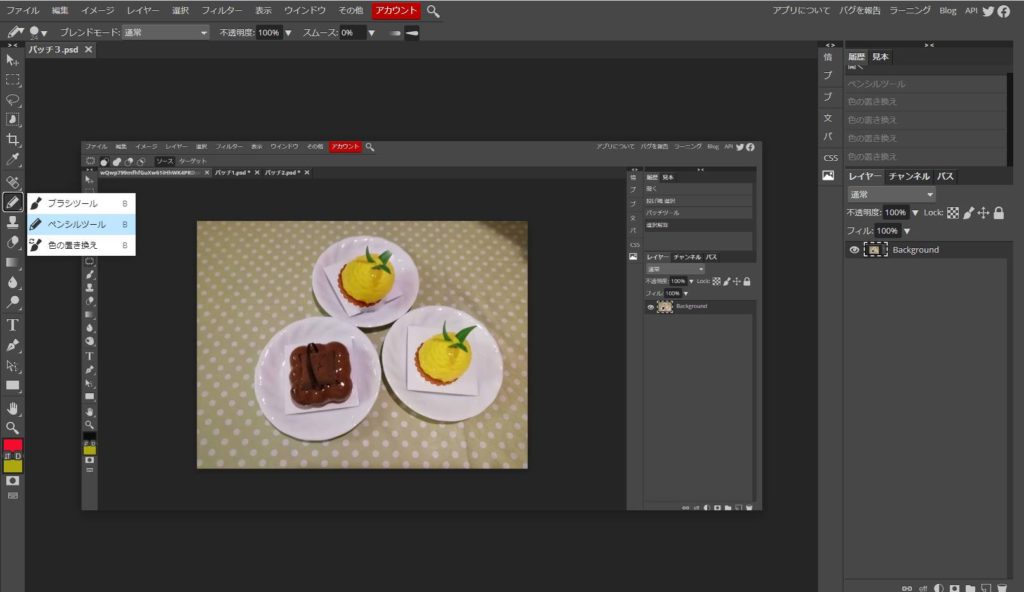Select the Clone Stamp tool in toolbar

click(x=13, y=222)
